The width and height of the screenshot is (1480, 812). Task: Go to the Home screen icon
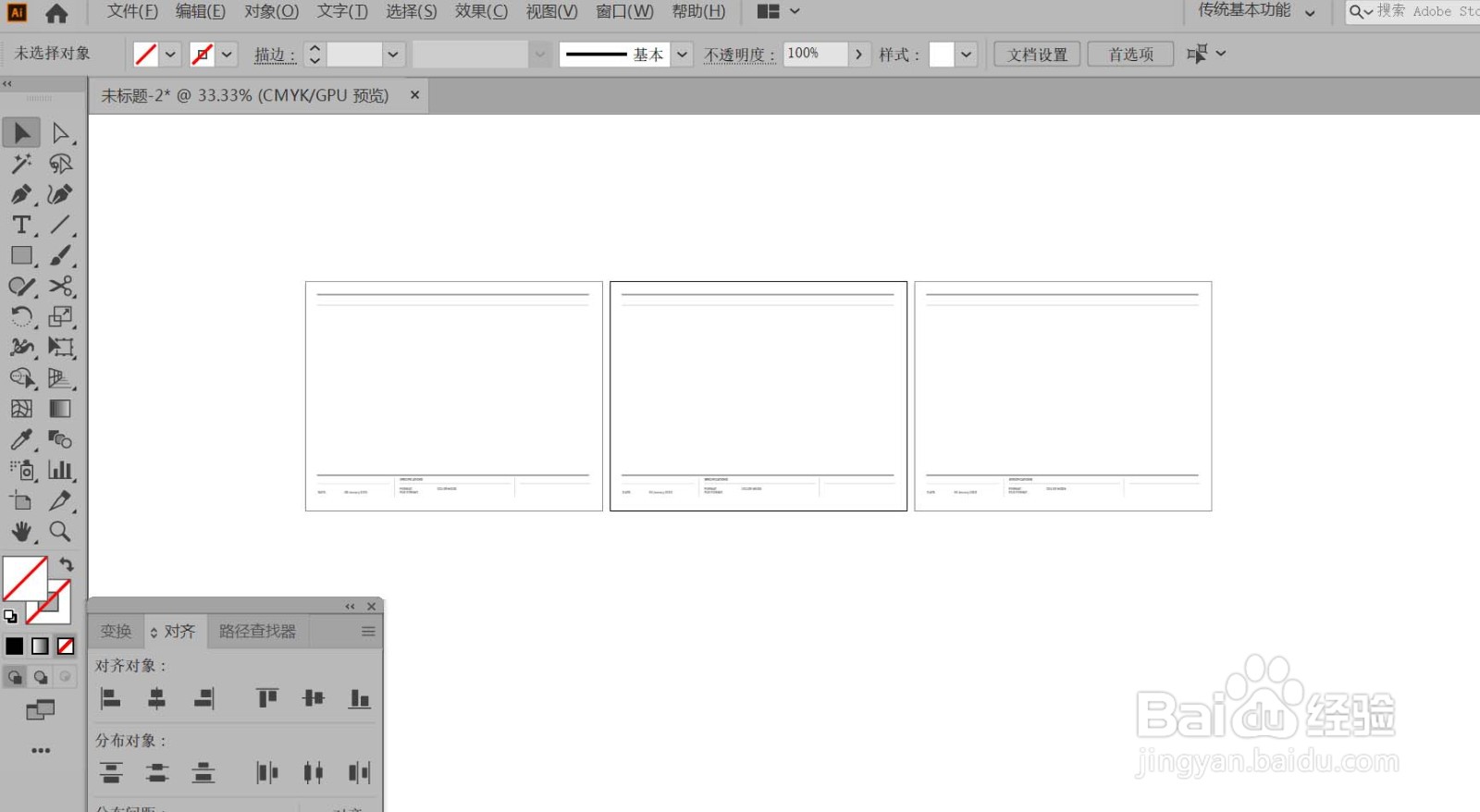(x=56, y=13)
